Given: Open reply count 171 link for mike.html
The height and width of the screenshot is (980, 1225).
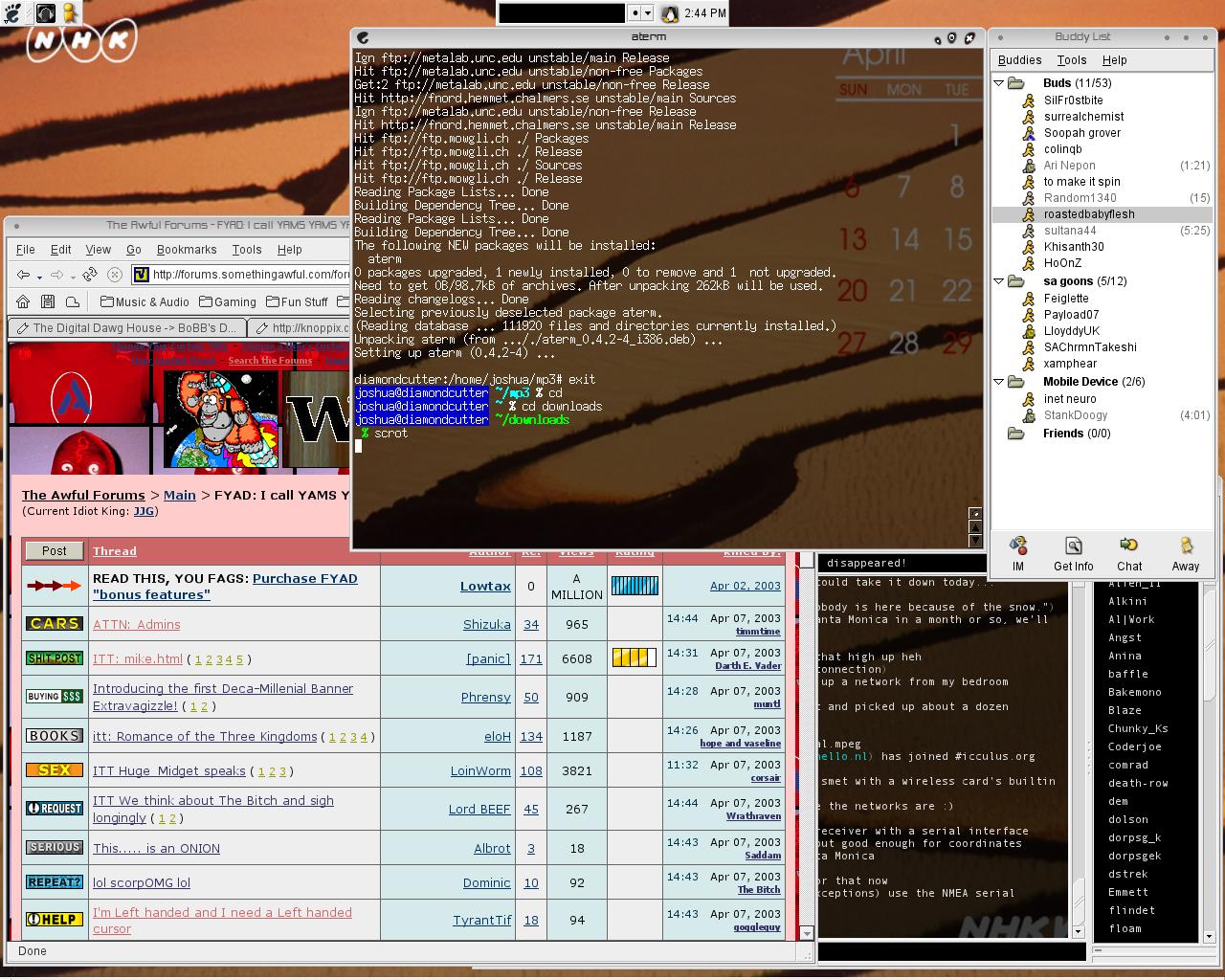Looking at the screenshot, I should pyautogui.click(x=531, y=658).
